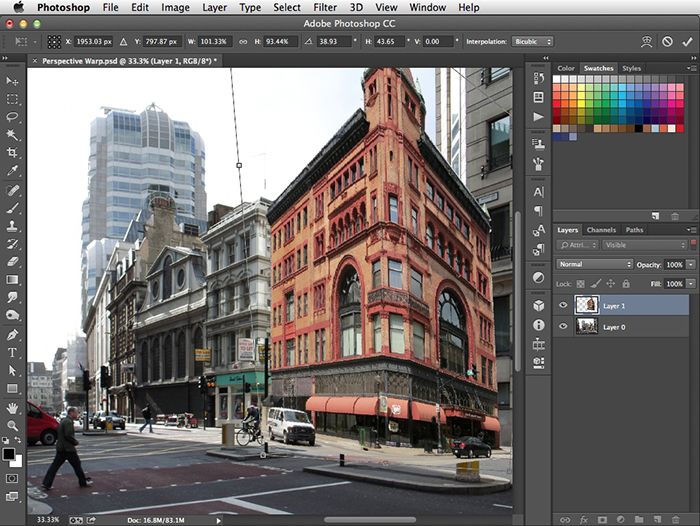The image size is (700, 526).
Task: Select the Lasso tool
Action: [x=13, y=117]
